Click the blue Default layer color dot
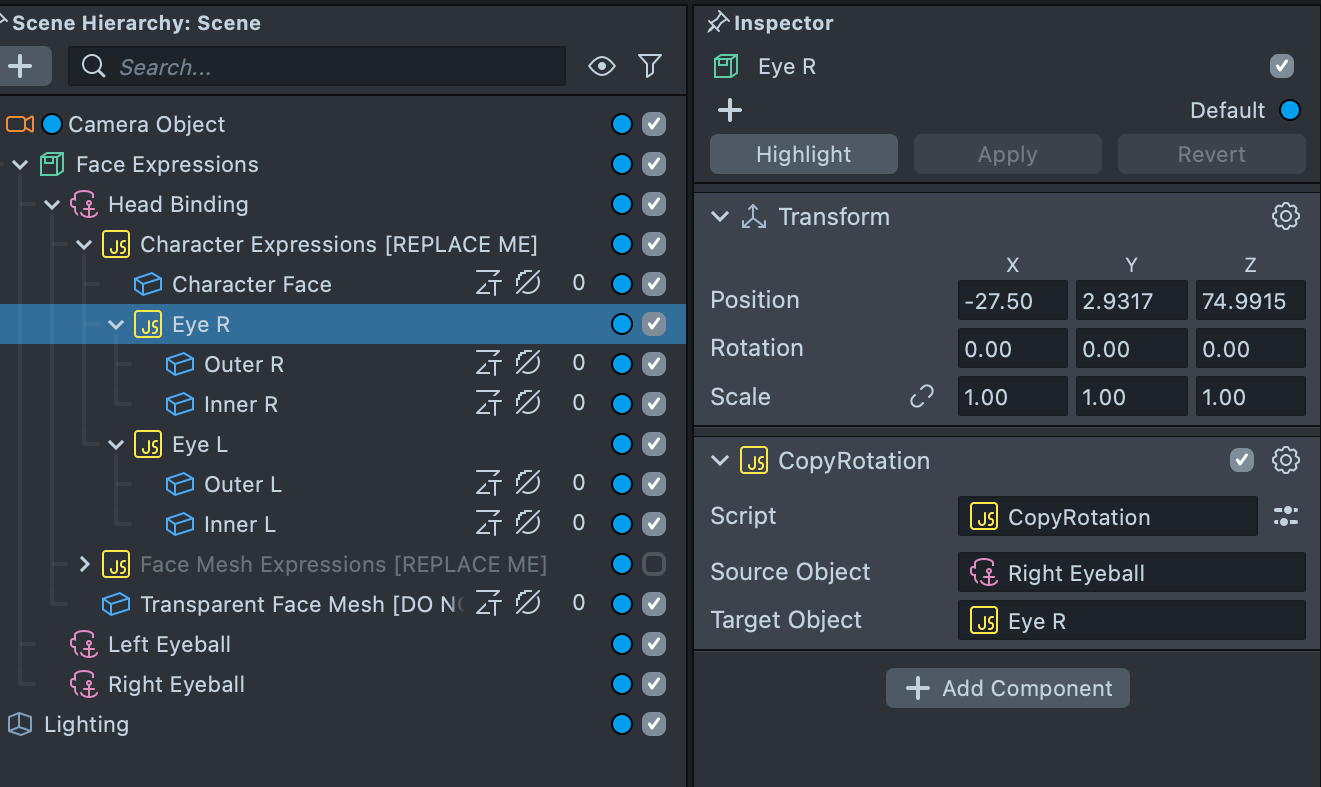Image resolution: width=1321 pixels, height=787 pixels. [1290, 110]
